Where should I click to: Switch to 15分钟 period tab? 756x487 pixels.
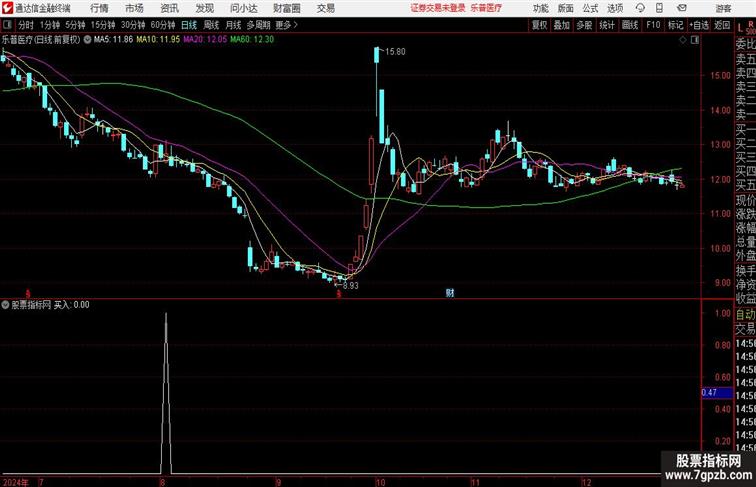point(103,25)
